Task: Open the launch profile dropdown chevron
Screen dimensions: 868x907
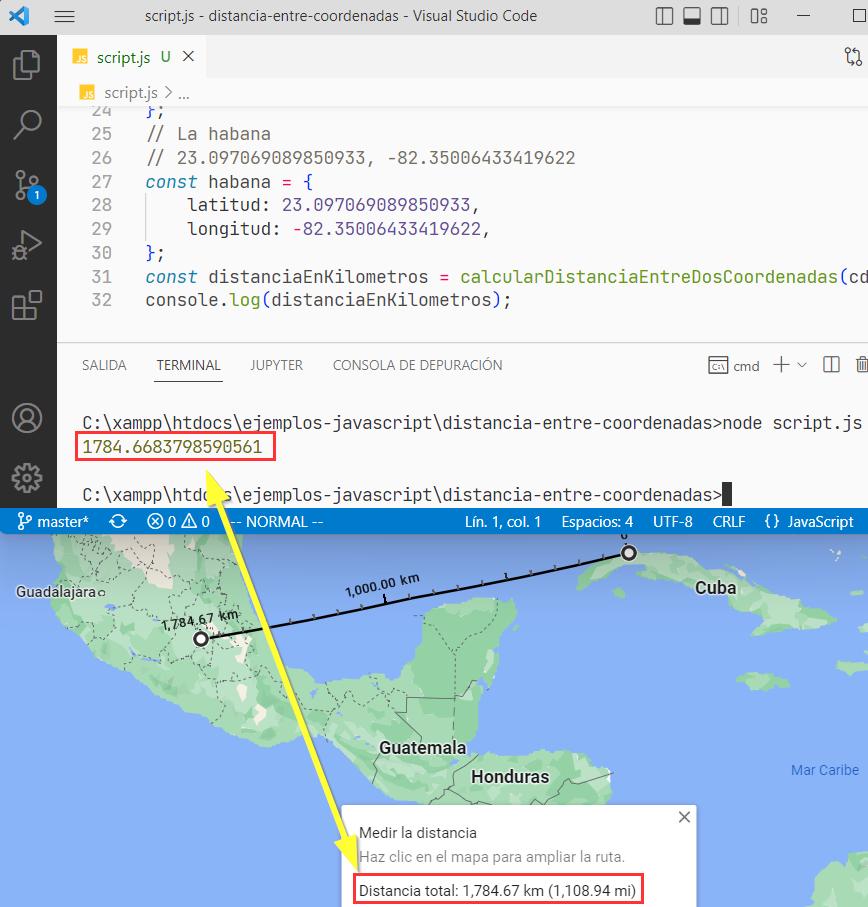Action: pos(802,365)
